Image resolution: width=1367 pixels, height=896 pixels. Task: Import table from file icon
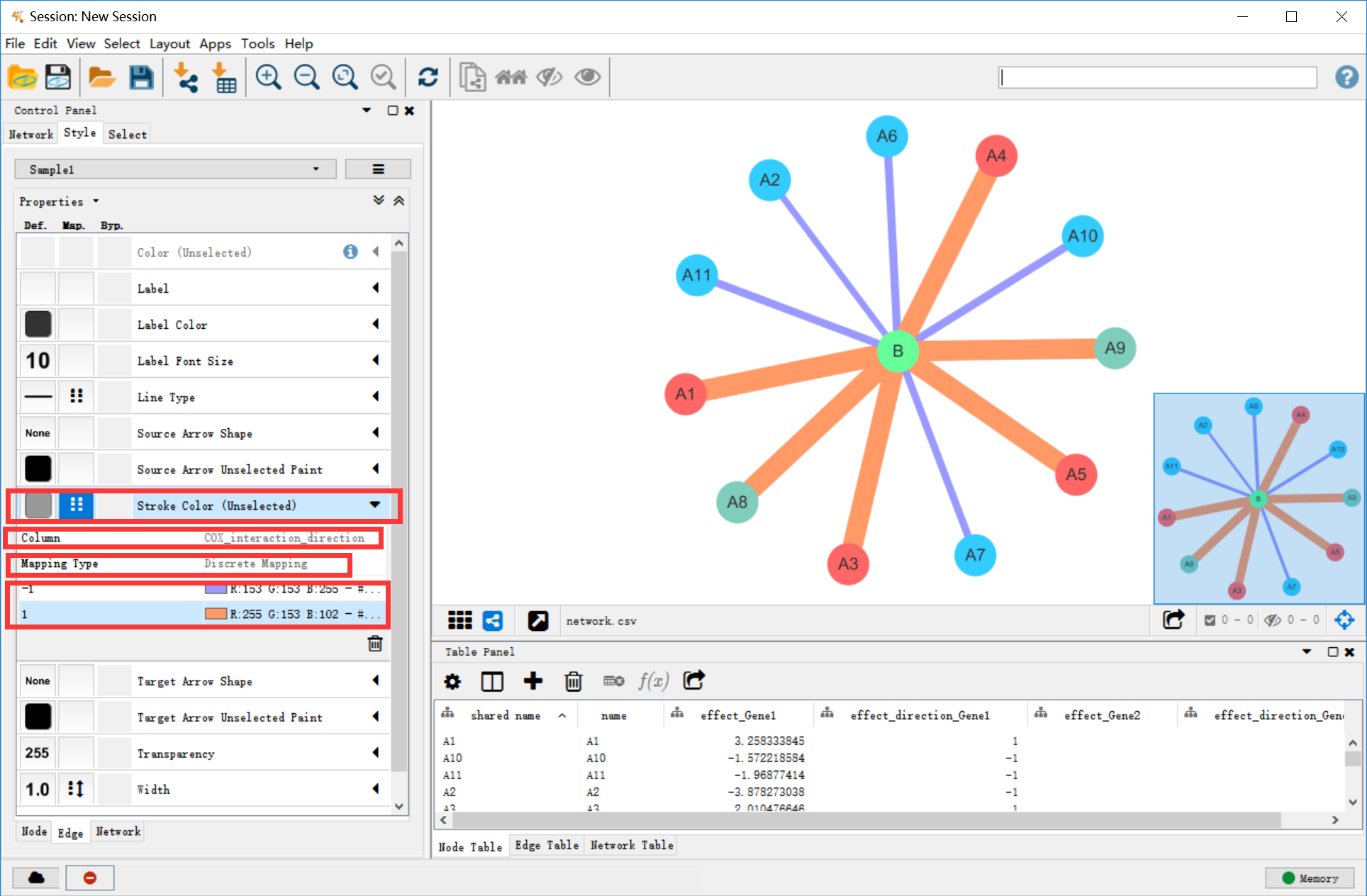pos(224,77)
